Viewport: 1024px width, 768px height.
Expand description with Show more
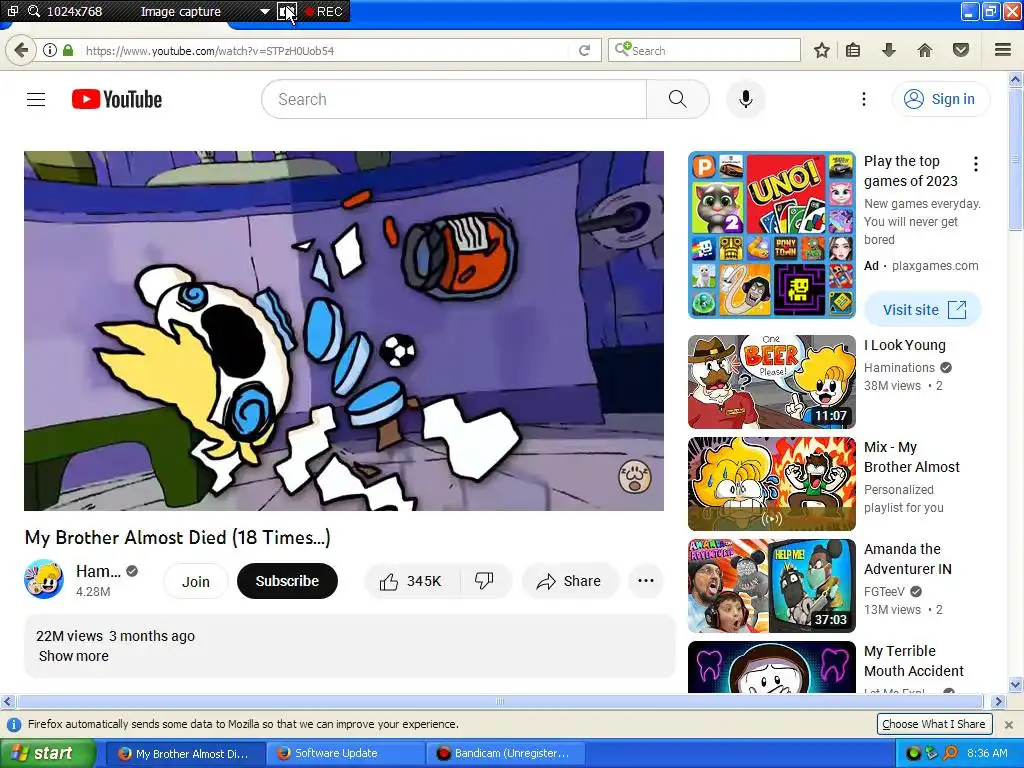click(x=74, y=656)
